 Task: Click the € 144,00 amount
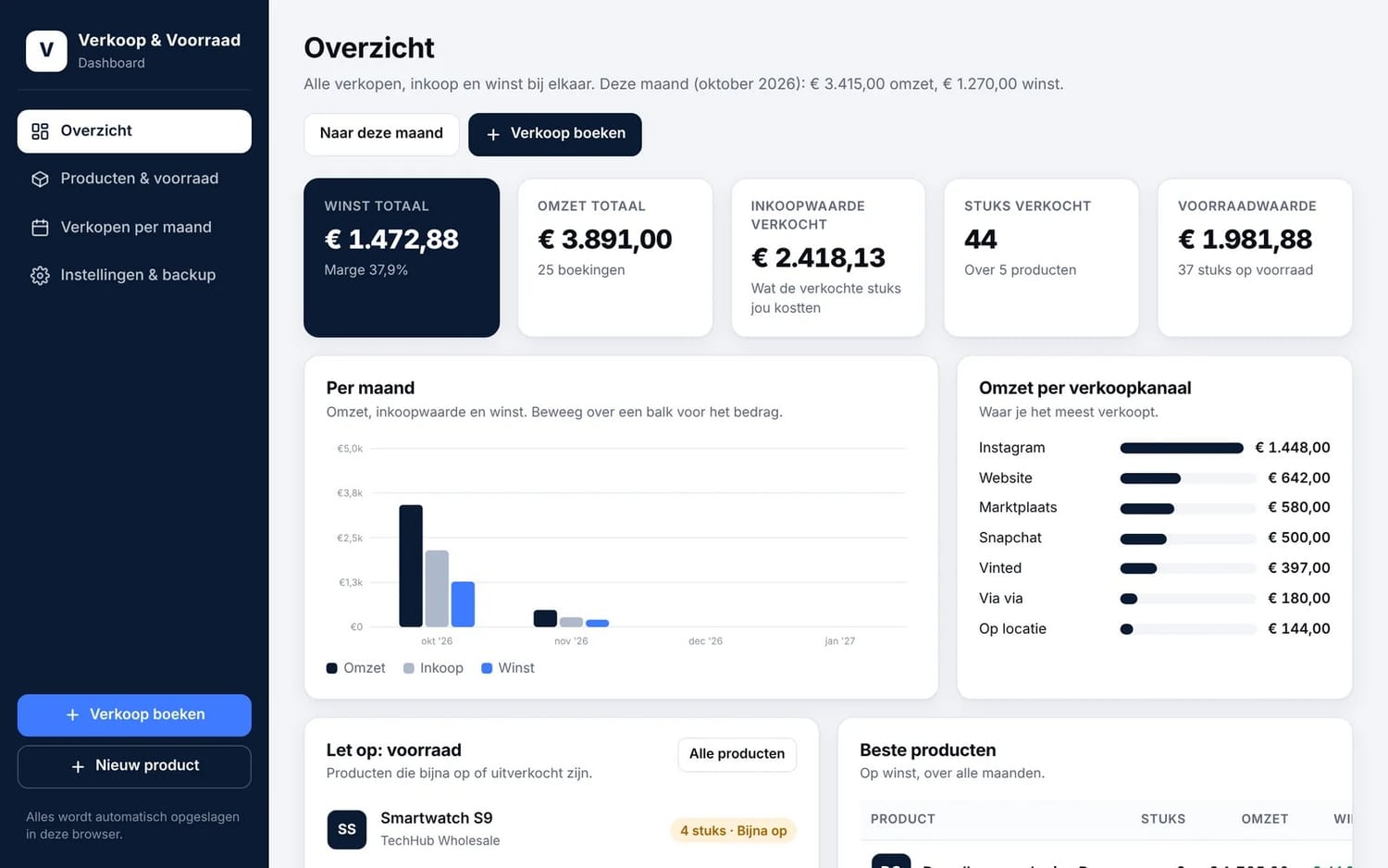1299,629
